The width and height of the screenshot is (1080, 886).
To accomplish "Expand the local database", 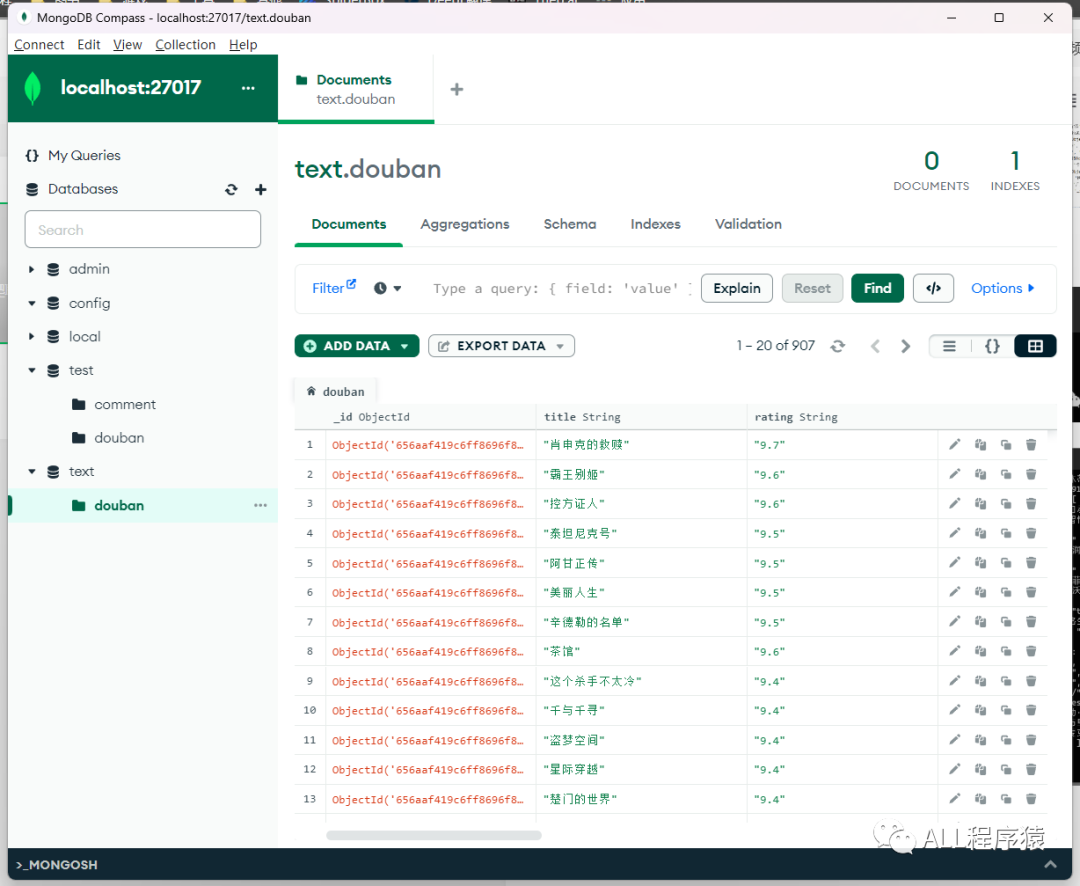I will pyautogui.click(x=32, y=337).
